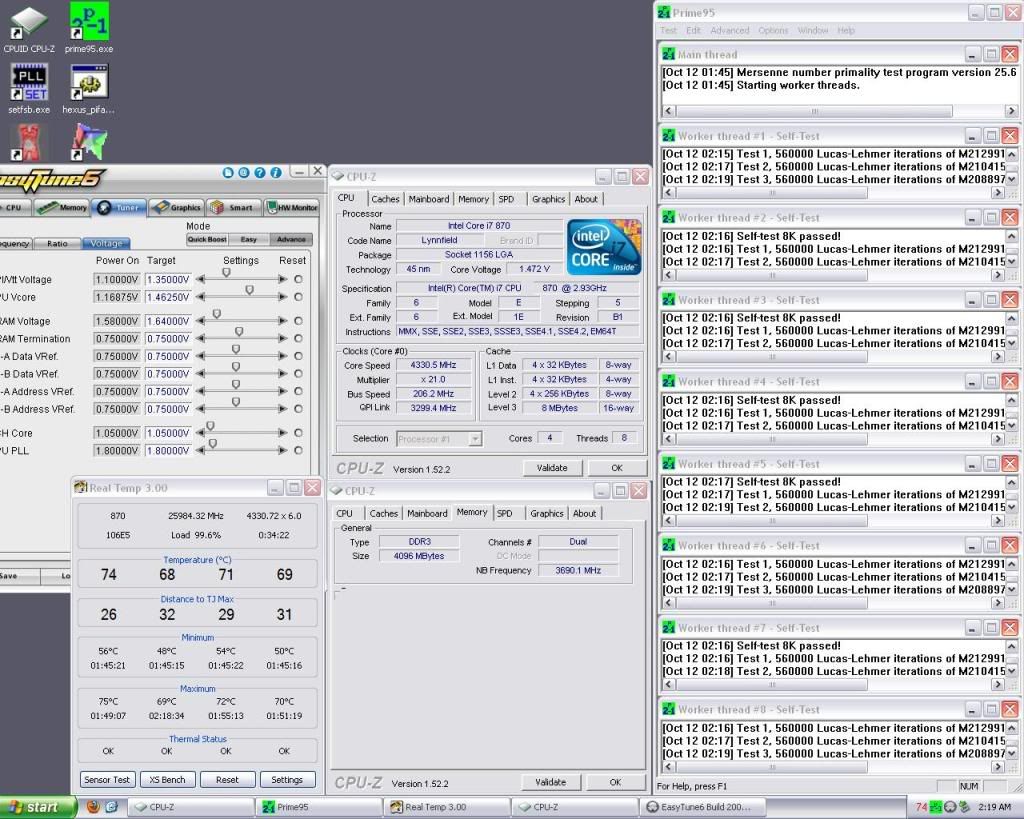Viewport: 1024px width, 819px height.
Task: Select the Reset radio for CPU Vcore
Action: point(298,297)
